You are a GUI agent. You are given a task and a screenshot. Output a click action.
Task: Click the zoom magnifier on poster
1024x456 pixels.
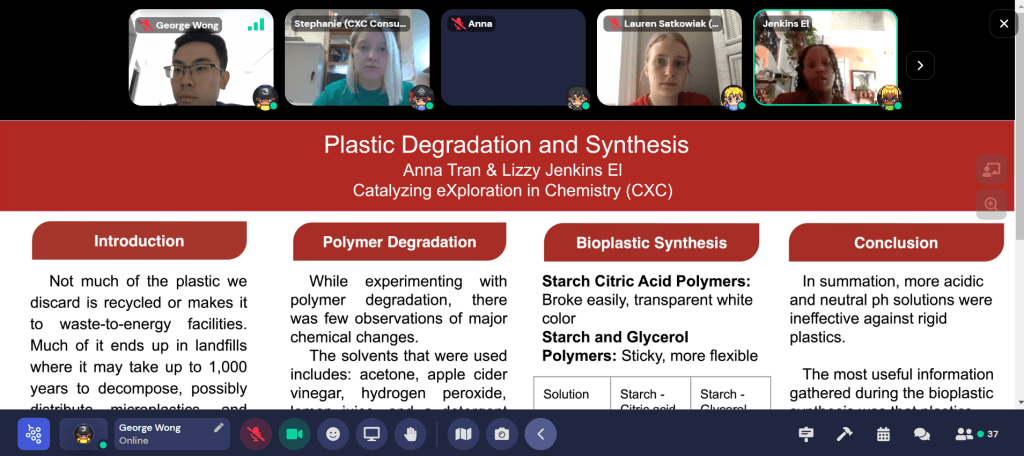click(991, 204)
